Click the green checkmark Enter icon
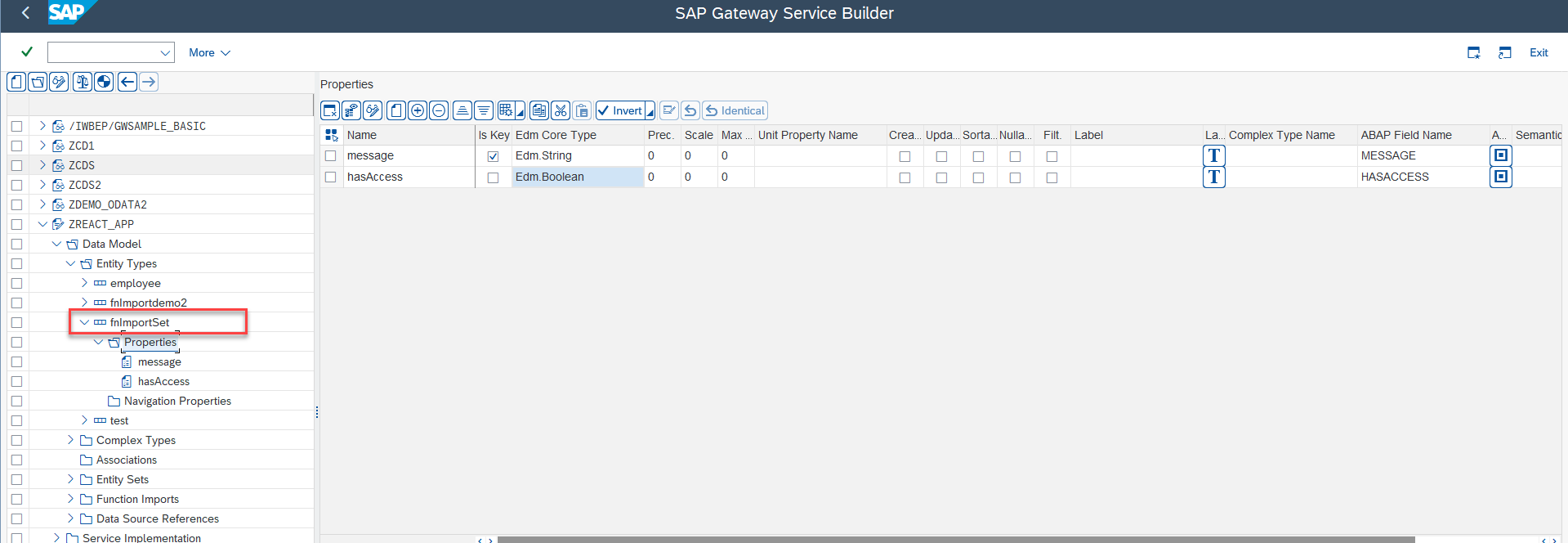 click(x=27, y=52)
